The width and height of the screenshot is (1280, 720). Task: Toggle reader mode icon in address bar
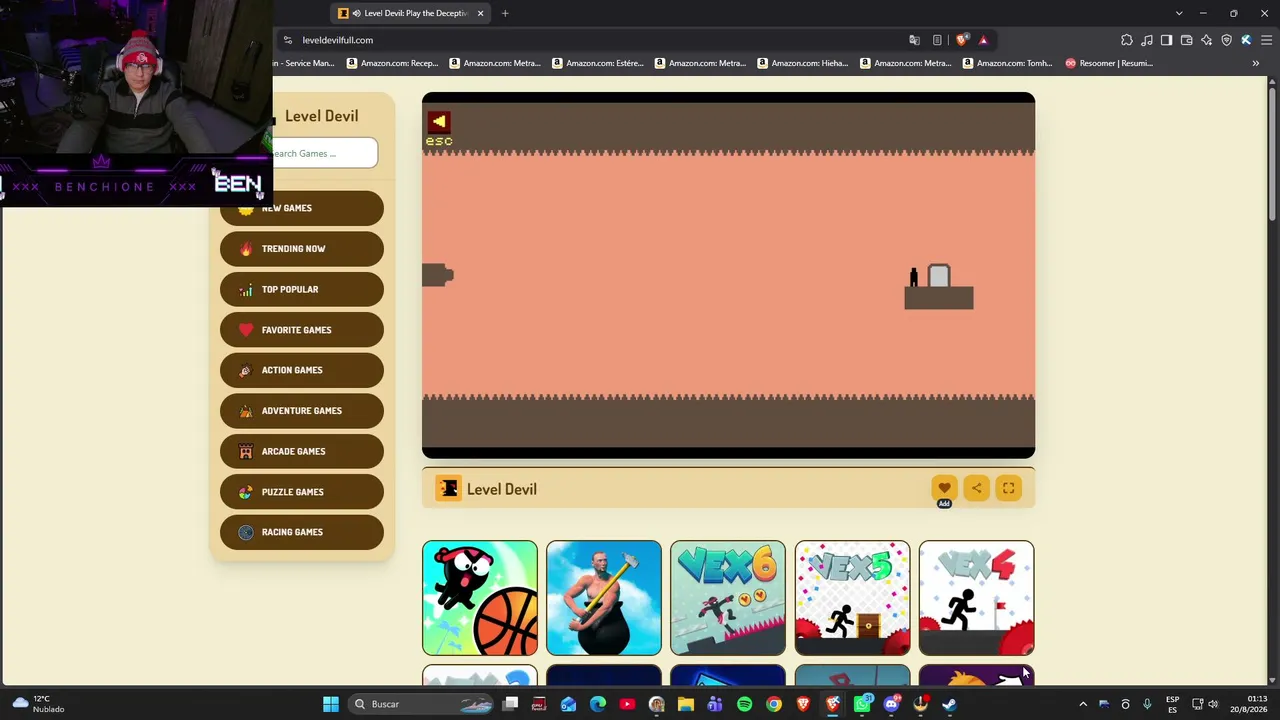coord(937,40)
